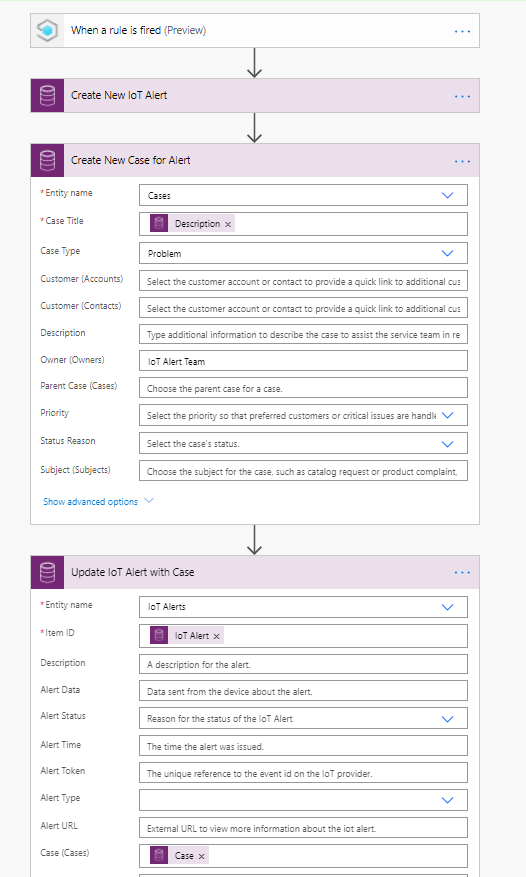Viewport: 526px width, 877px height.
Task: Open the ellipsis menu for 'When a rule is fired'
Action: pyautogui.click(x=462, y=31)
